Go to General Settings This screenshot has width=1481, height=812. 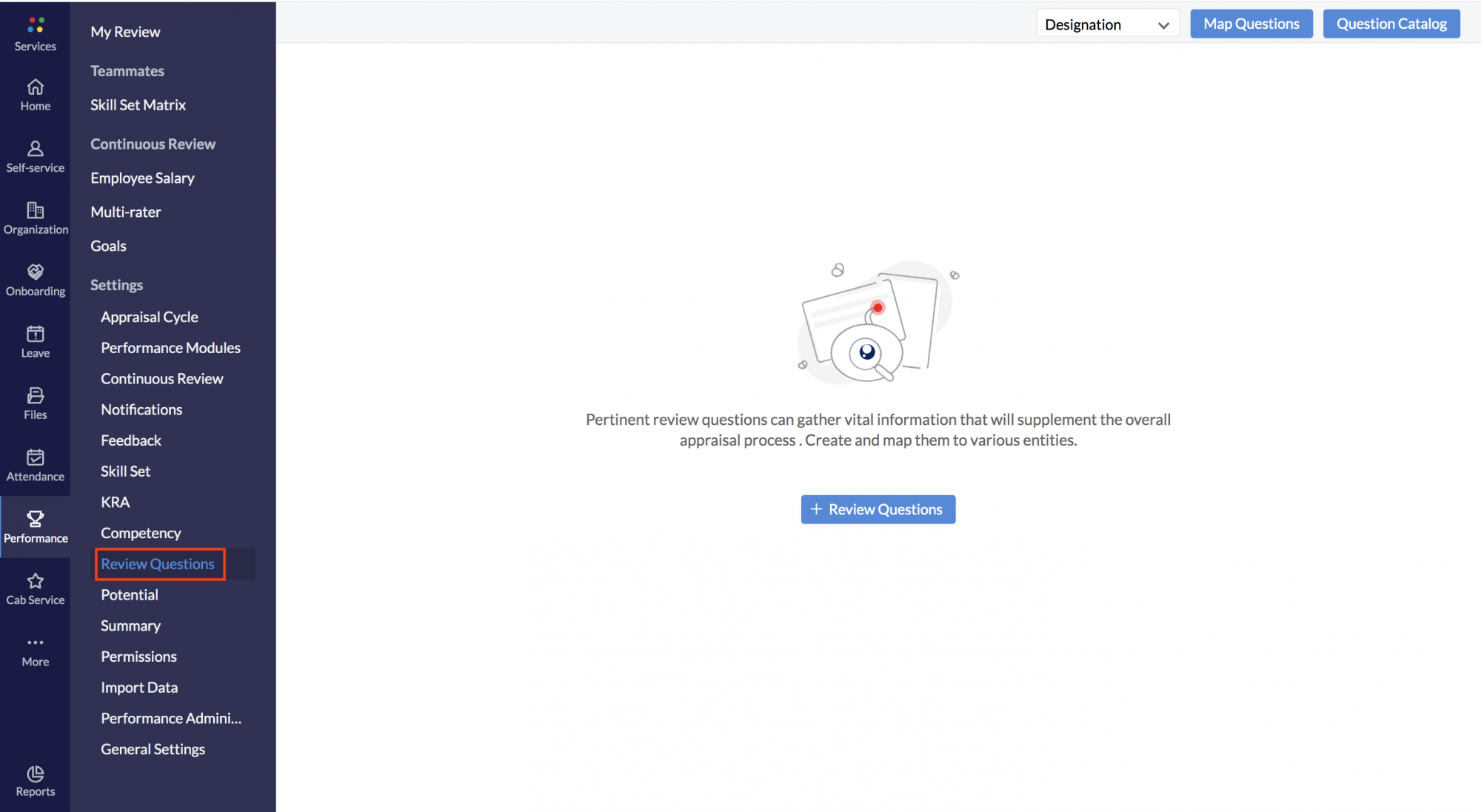(x=153, y=749)
